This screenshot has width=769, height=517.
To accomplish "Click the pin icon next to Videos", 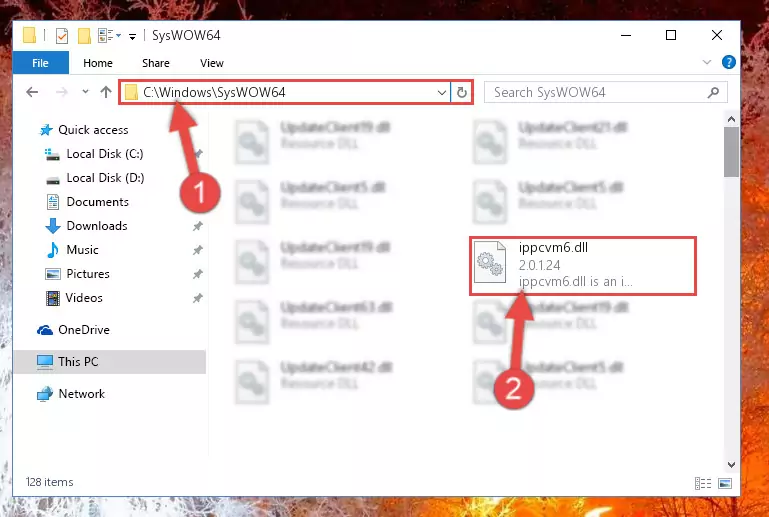I will [197, 298].
